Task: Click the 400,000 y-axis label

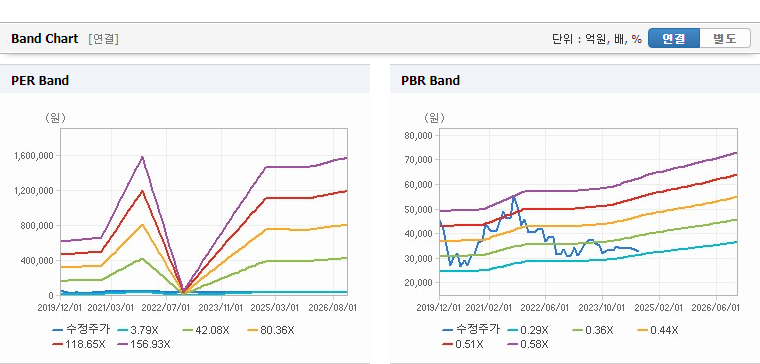Action: [38, 260]
